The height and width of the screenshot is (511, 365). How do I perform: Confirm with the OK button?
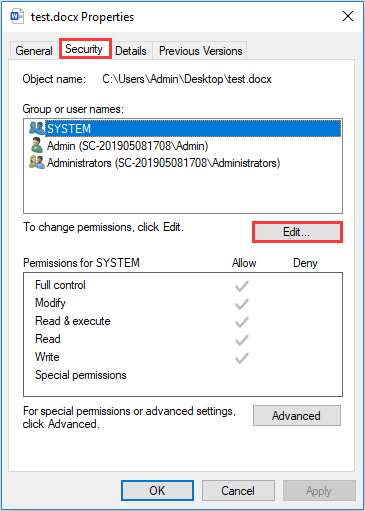tap(157, 490)
